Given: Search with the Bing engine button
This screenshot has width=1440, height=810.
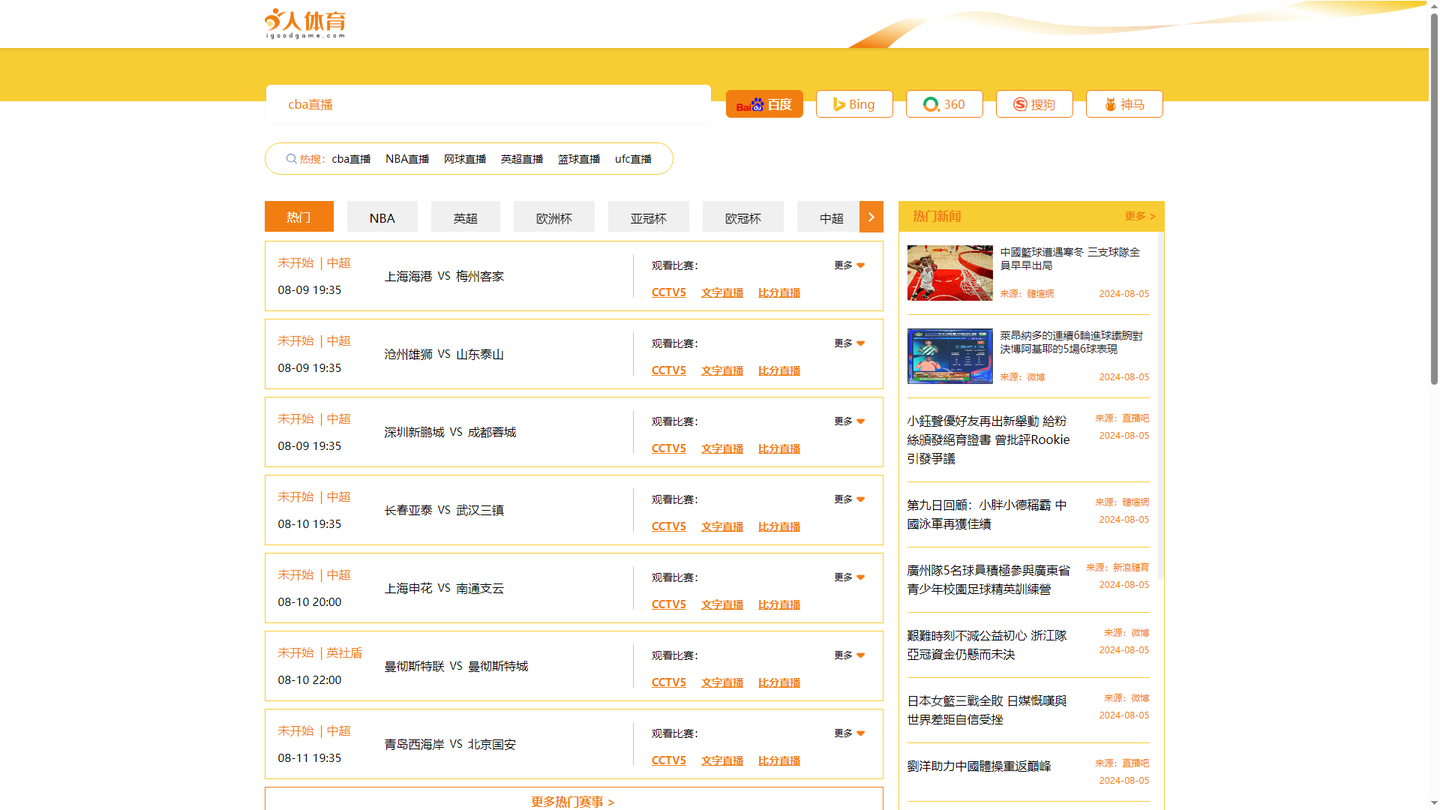Looking at the screenshot, I should pyautogui.click(x=854, y=104).
